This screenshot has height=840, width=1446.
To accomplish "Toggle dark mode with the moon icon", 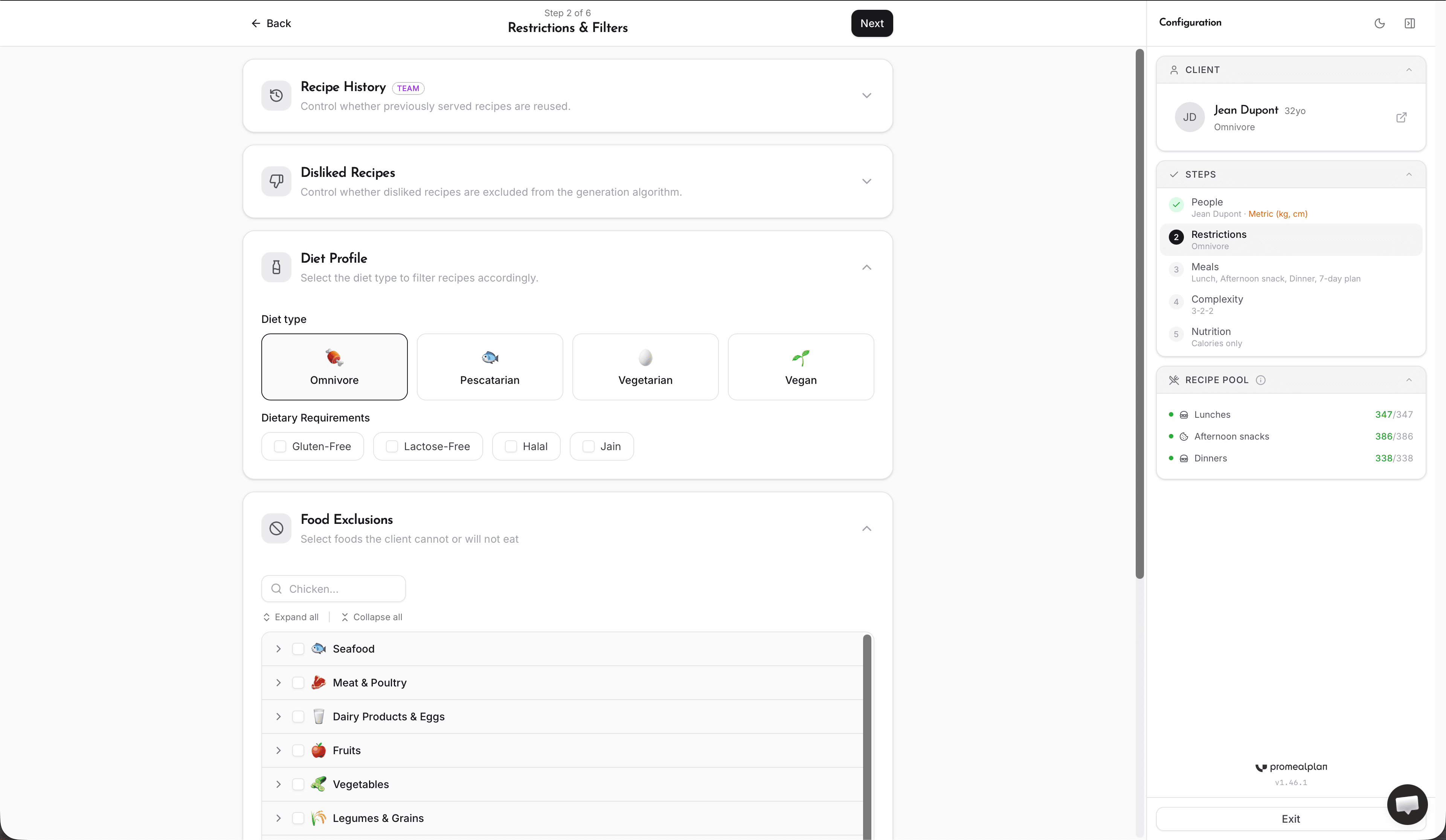I will click(x=1380, y=23).
